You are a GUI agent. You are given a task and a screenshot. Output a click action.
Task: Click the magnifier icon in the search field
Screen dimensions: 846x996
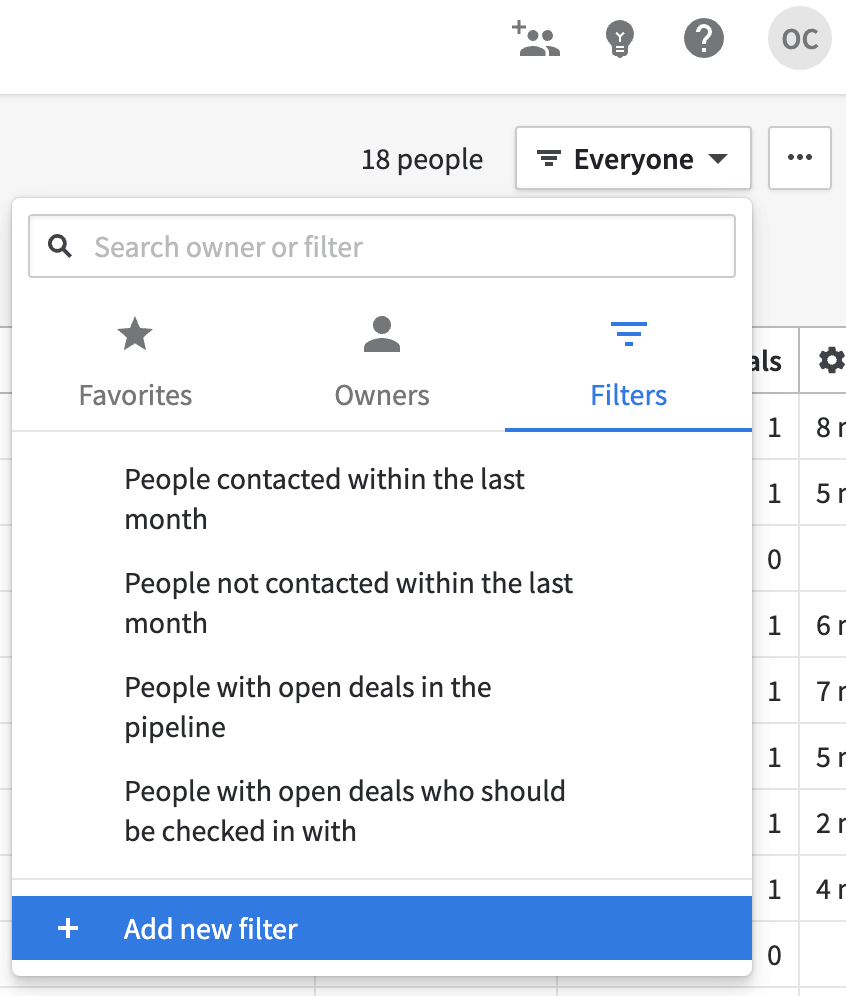(x=59, y=246)
